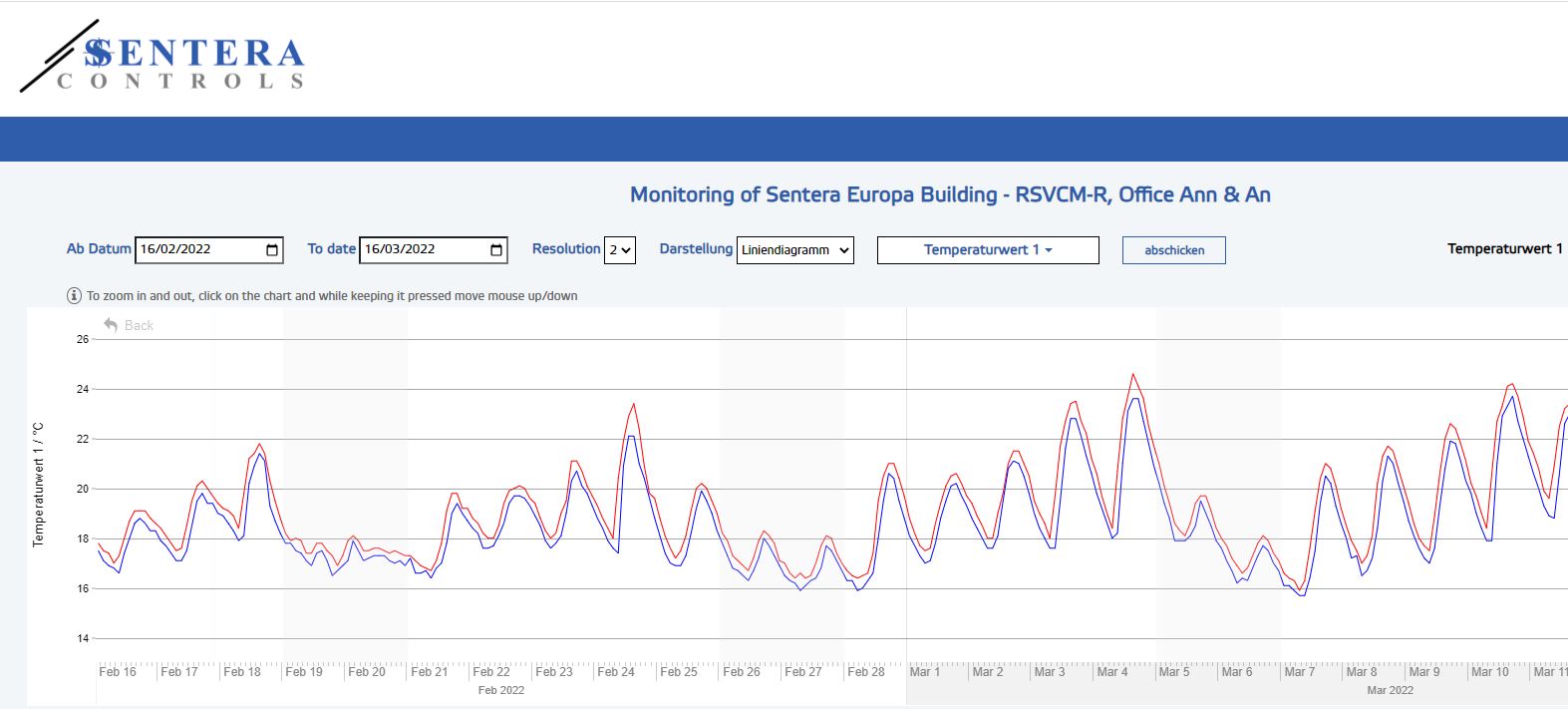Click the Feb 16 axis label
Screen dimensions: 1568x709
[118, 672]
